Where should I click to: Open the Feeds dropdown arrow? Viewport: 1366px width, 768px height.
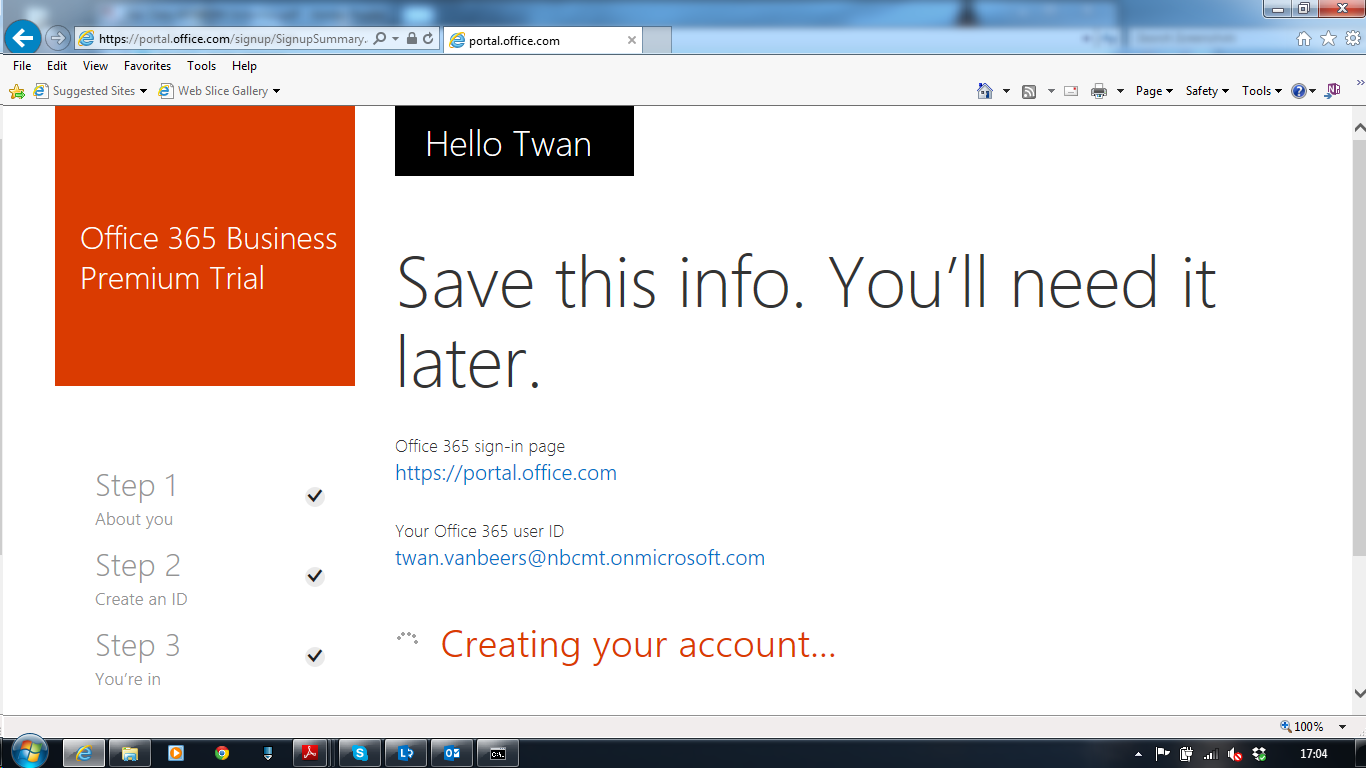tap(1051, 91)
